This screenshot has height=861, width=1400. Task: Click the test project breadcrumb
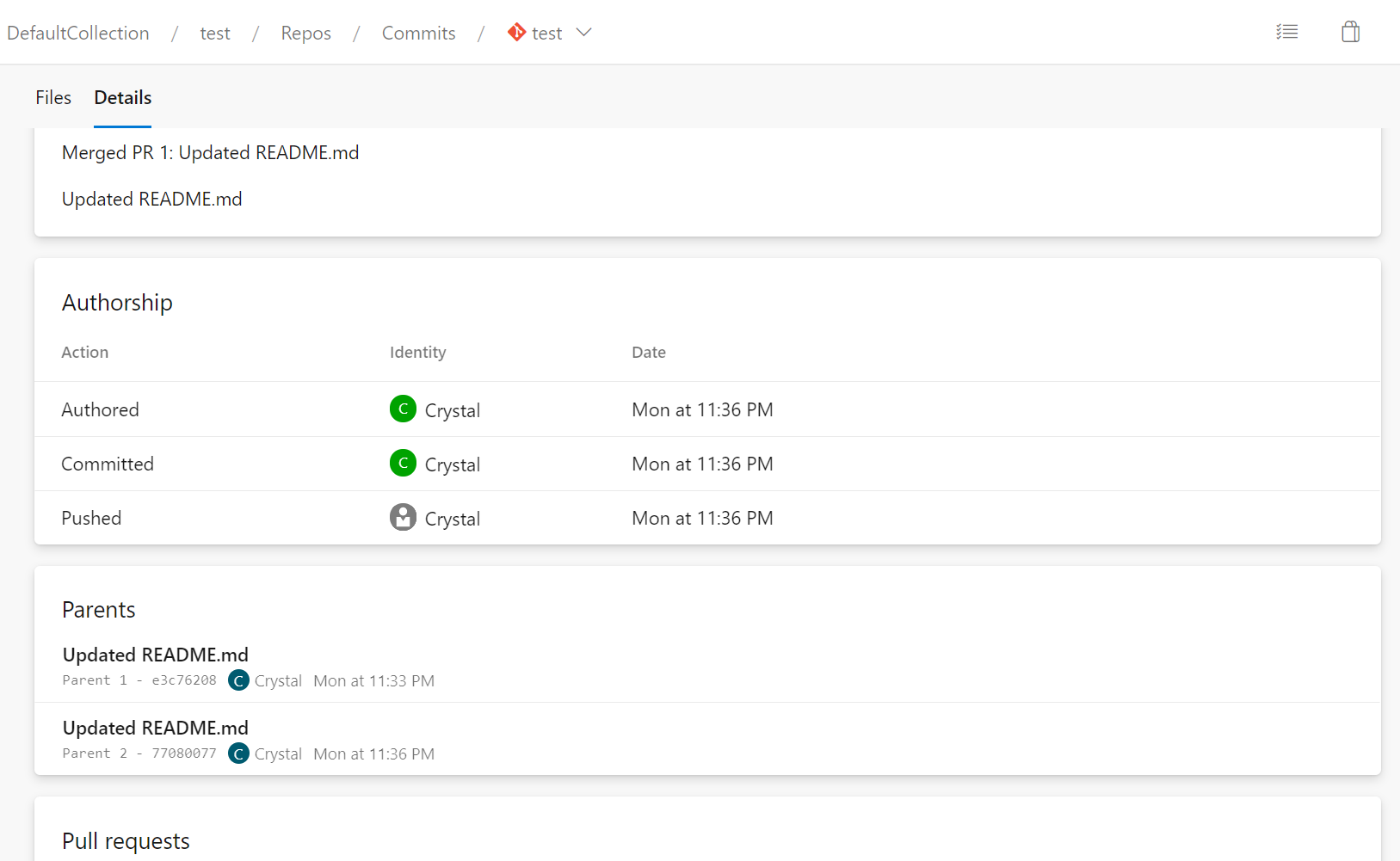click(x=214, y=33)
